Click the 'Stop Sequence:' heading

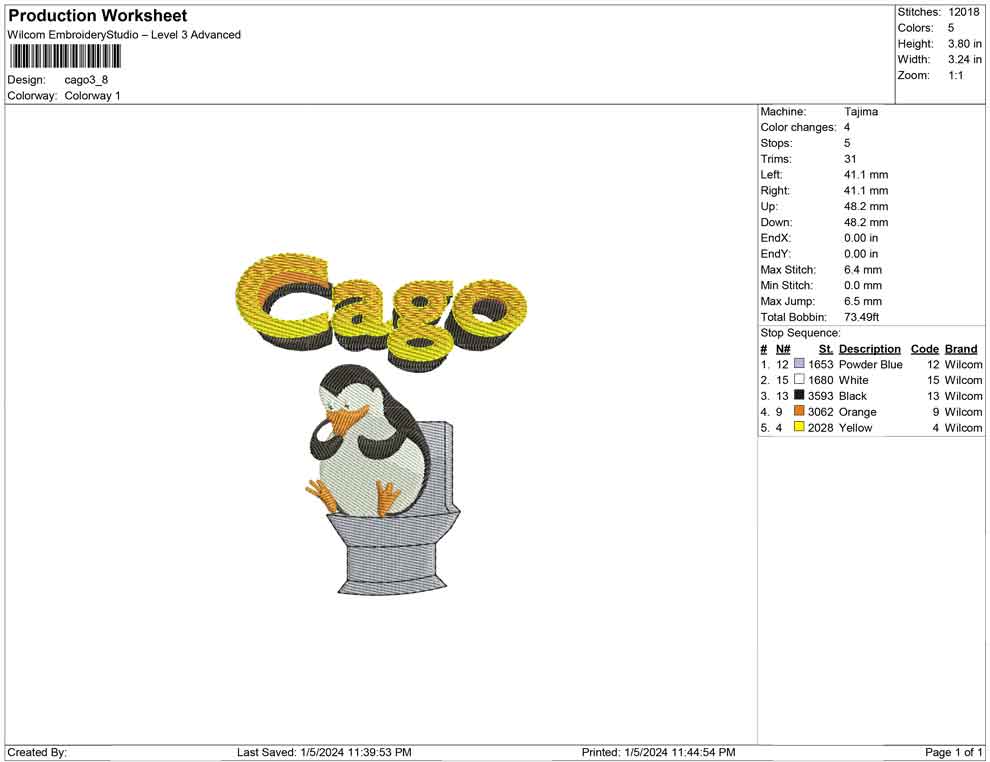[x=800, y=333]
